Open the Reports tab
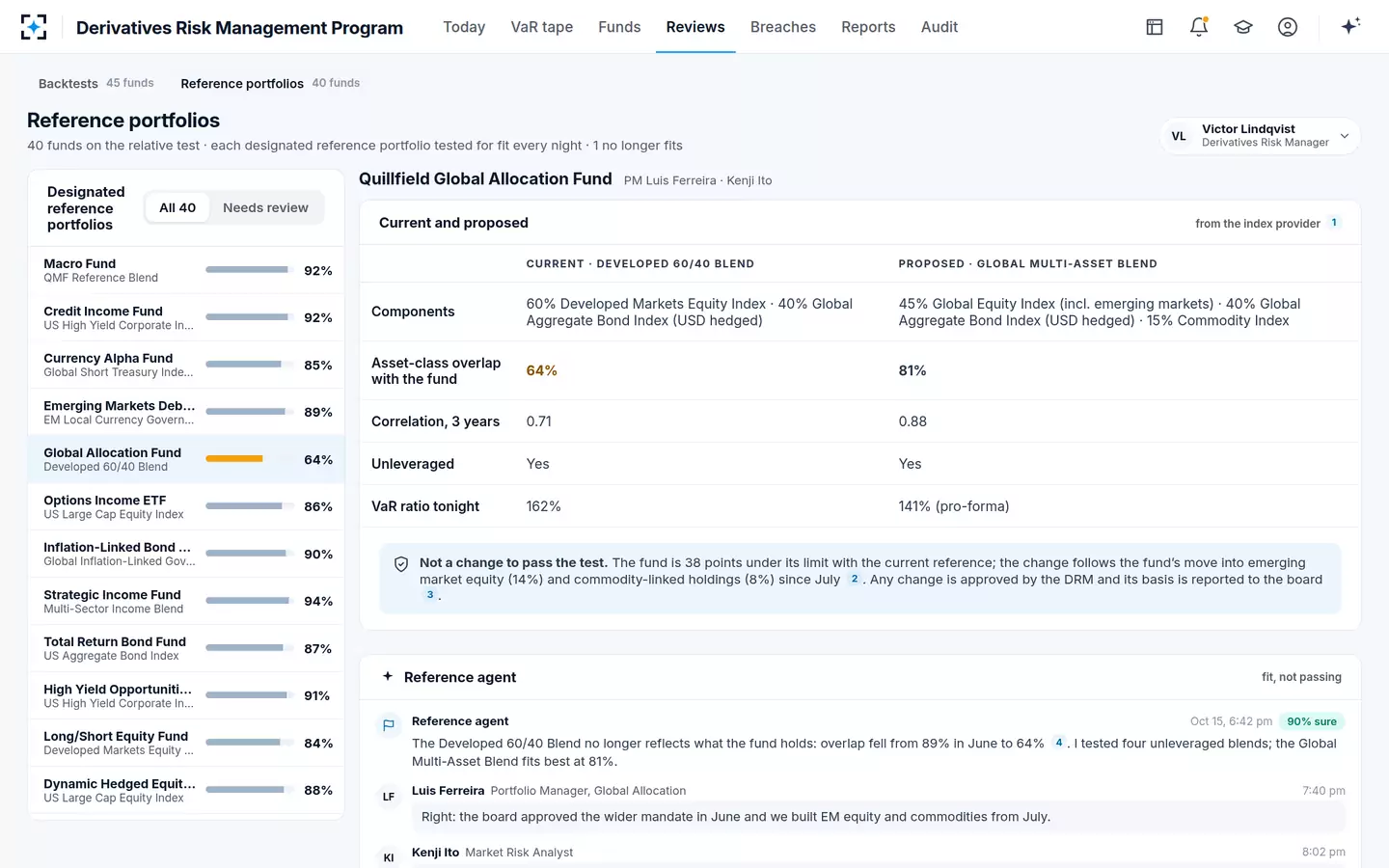Image resolution: width=1389 pixels, height=868 pixels. (868, 27)
